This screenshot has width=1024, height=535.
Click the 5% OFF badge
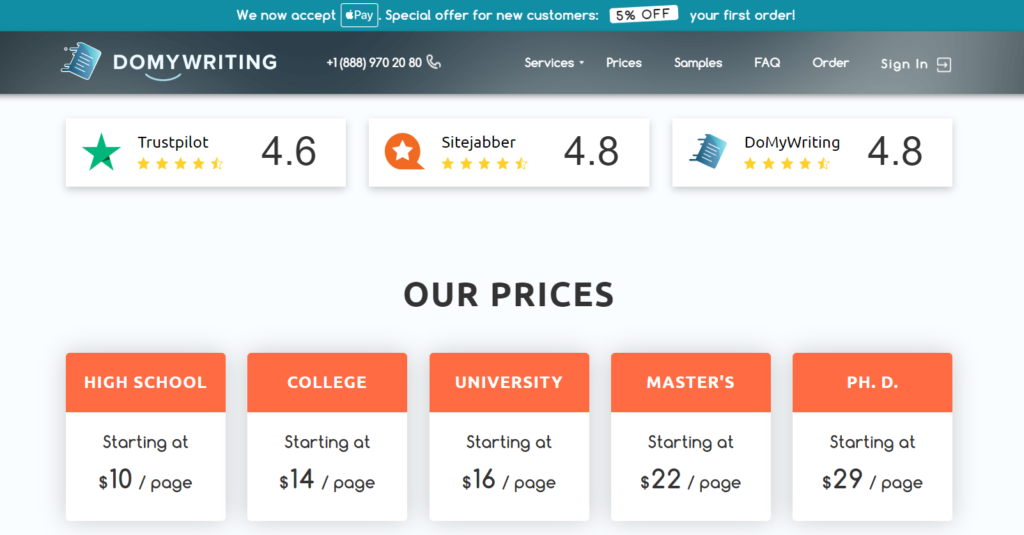coord(643,14)
